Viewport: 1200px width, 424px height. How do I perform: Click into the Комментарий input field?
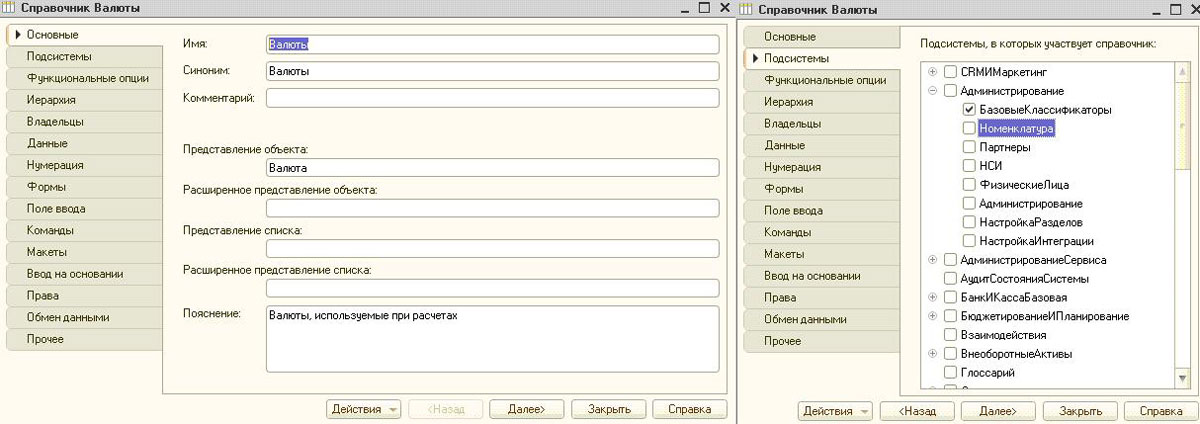492,98
